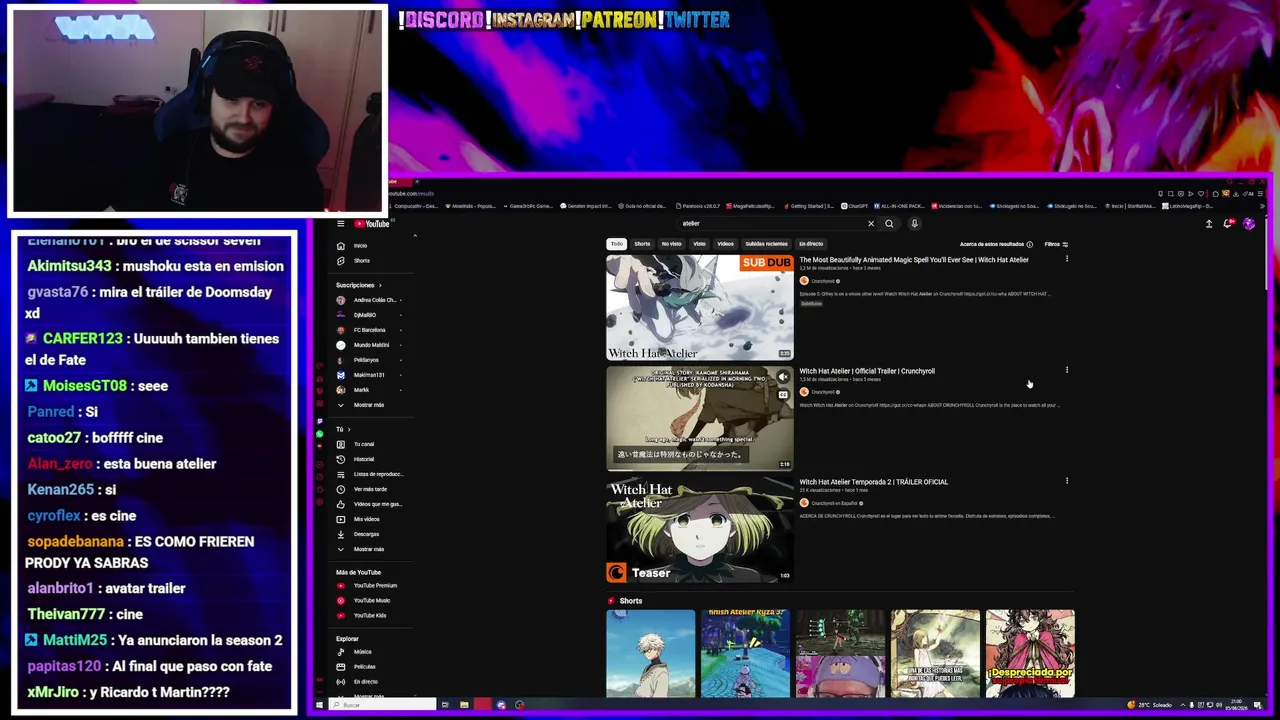Open the Filtros search filters
Screen dimensions: 1280x720
coord(1056,244)
